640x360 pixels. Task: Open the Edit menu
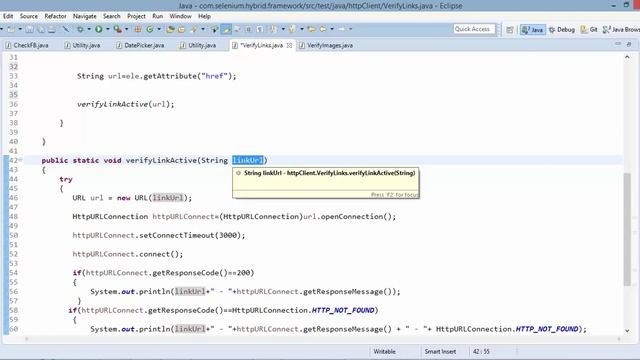pos(8,16)
